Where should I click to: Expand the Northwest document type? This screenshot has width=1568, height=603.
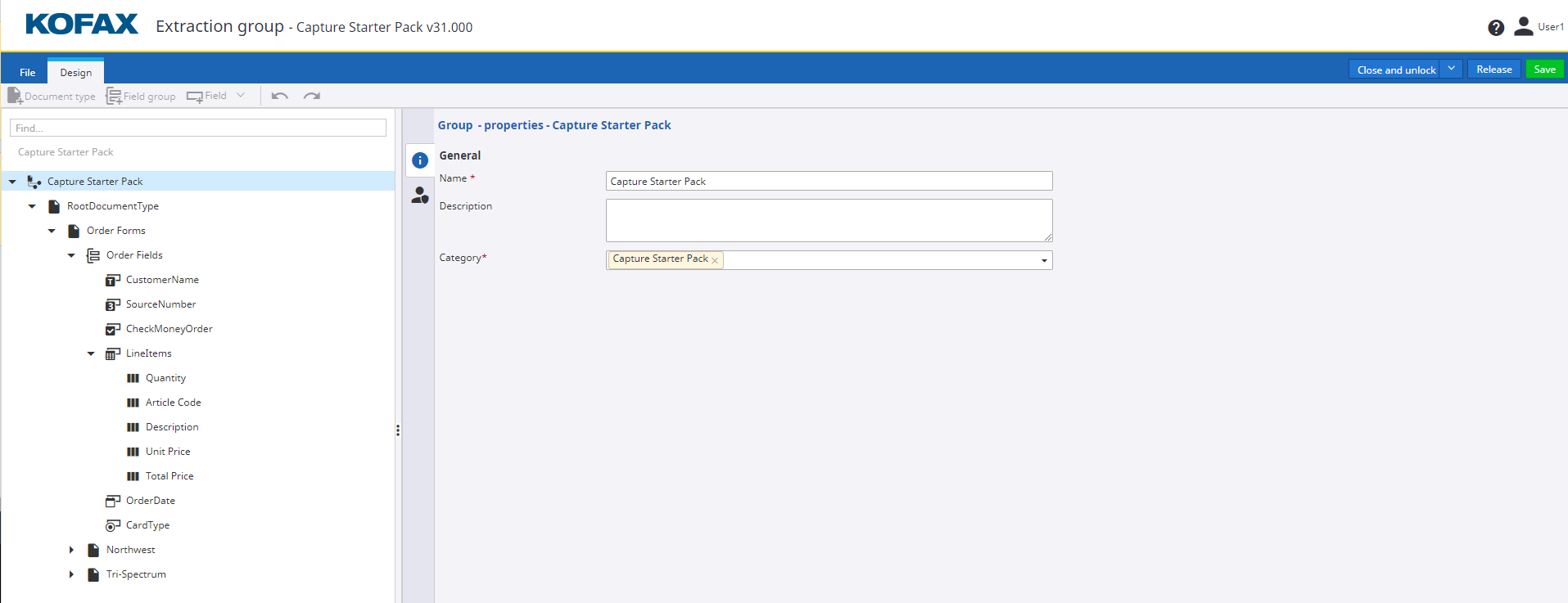[x=71, y=550]
